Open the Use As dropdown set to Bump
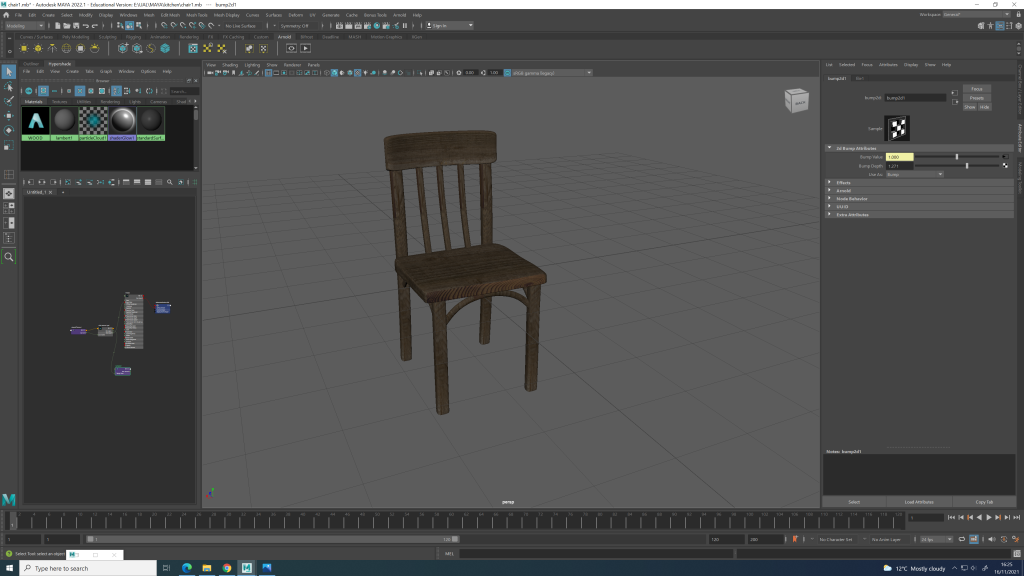 point(914,174)
